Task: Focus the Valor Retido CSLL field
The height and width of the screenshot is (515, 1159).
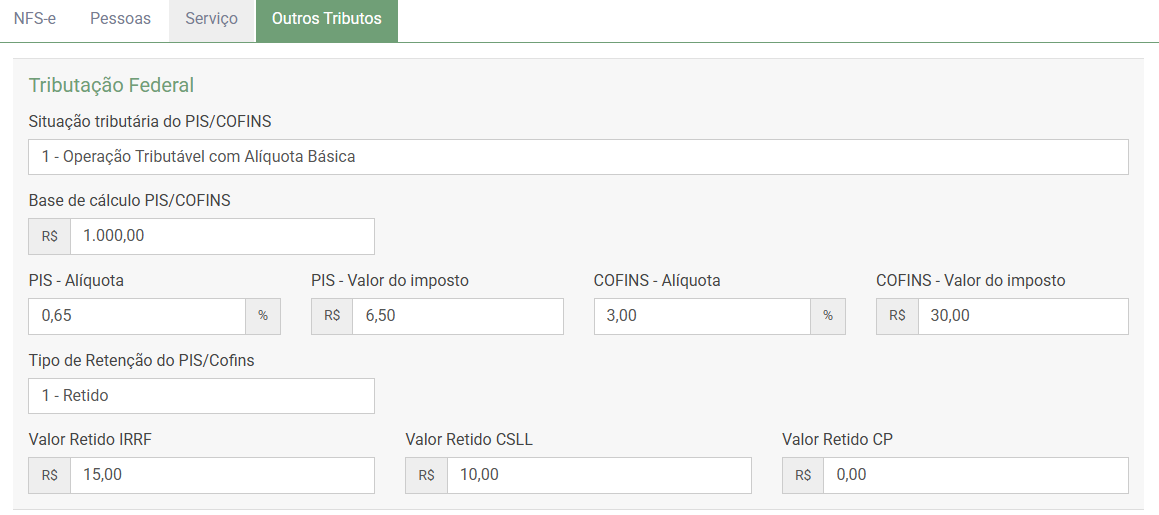Action: [598, 475]
